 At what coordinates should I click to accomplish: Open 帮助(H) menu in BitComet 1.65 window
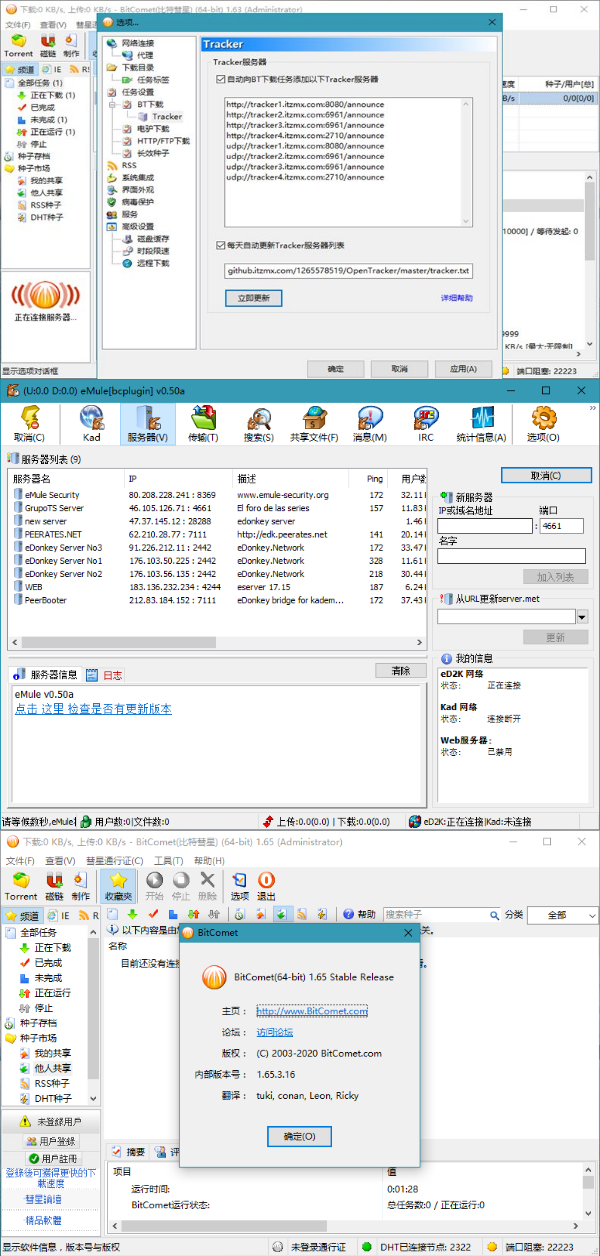click(x=208, y=861)
